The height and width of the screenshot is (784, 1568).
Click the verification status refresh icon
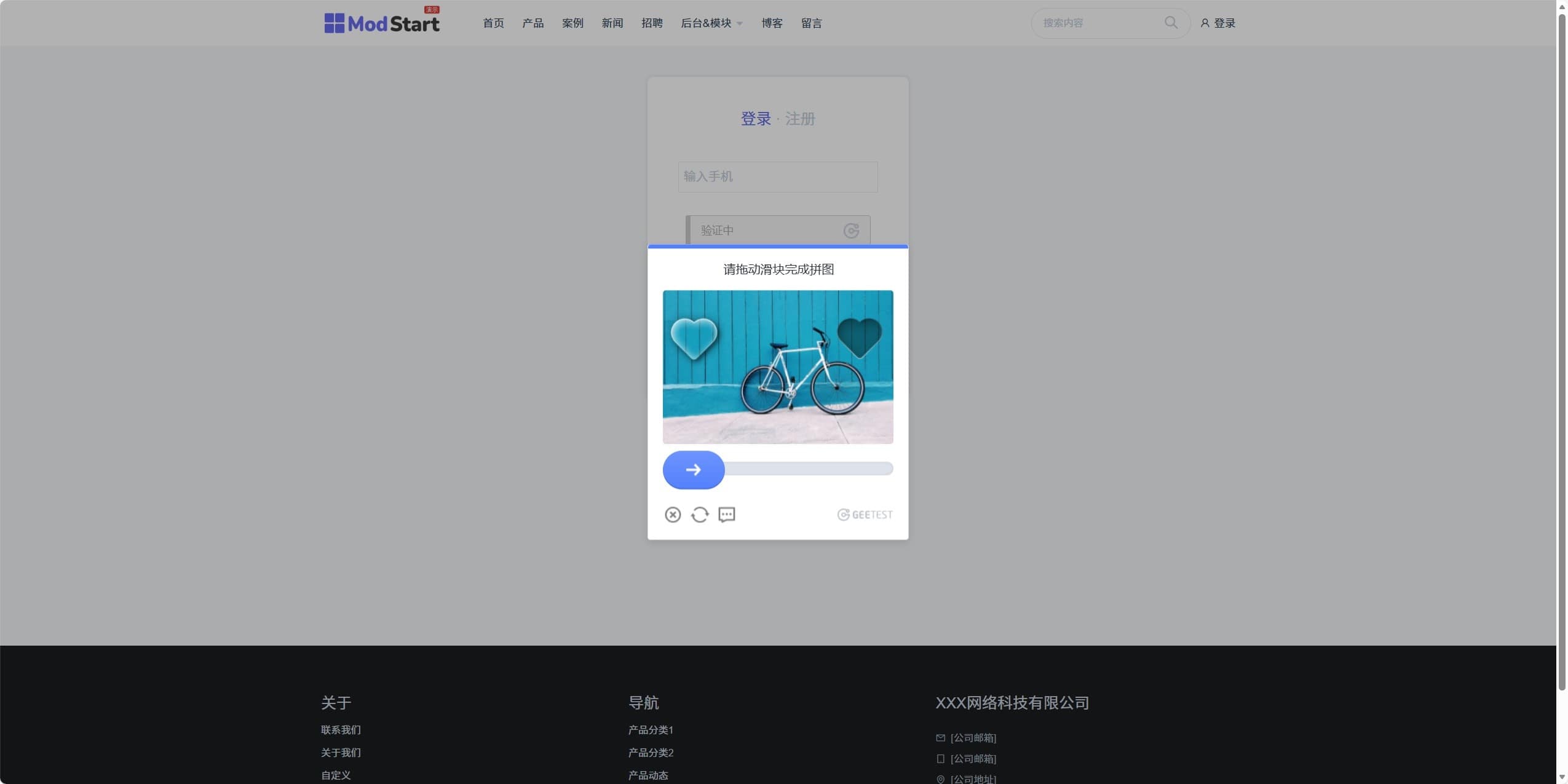850,231
